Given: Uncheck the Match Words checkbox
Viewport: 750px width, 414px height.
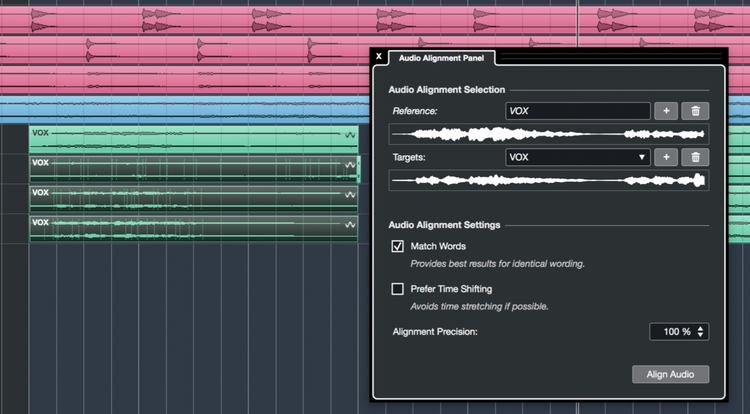Looking at the screenshot, I should (397, 246).
